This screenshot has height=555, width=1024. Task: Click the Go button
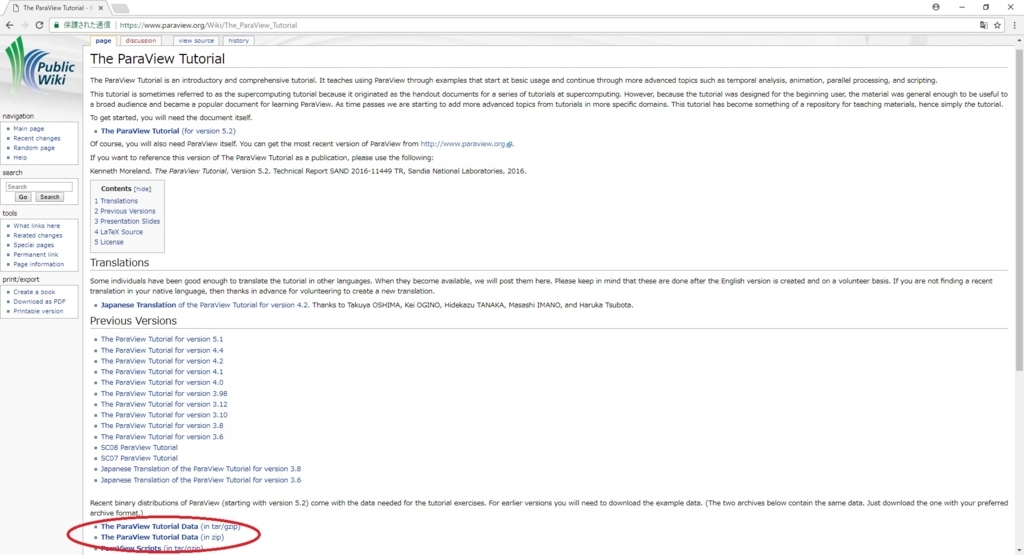(x=23, y=197)
